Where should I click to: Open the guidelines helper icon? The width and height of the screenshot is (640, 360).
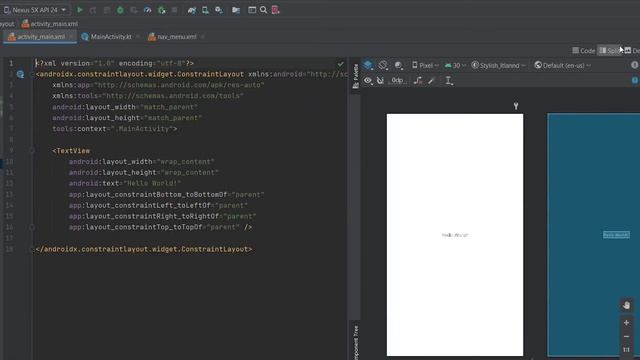click(x=449, y=80)
